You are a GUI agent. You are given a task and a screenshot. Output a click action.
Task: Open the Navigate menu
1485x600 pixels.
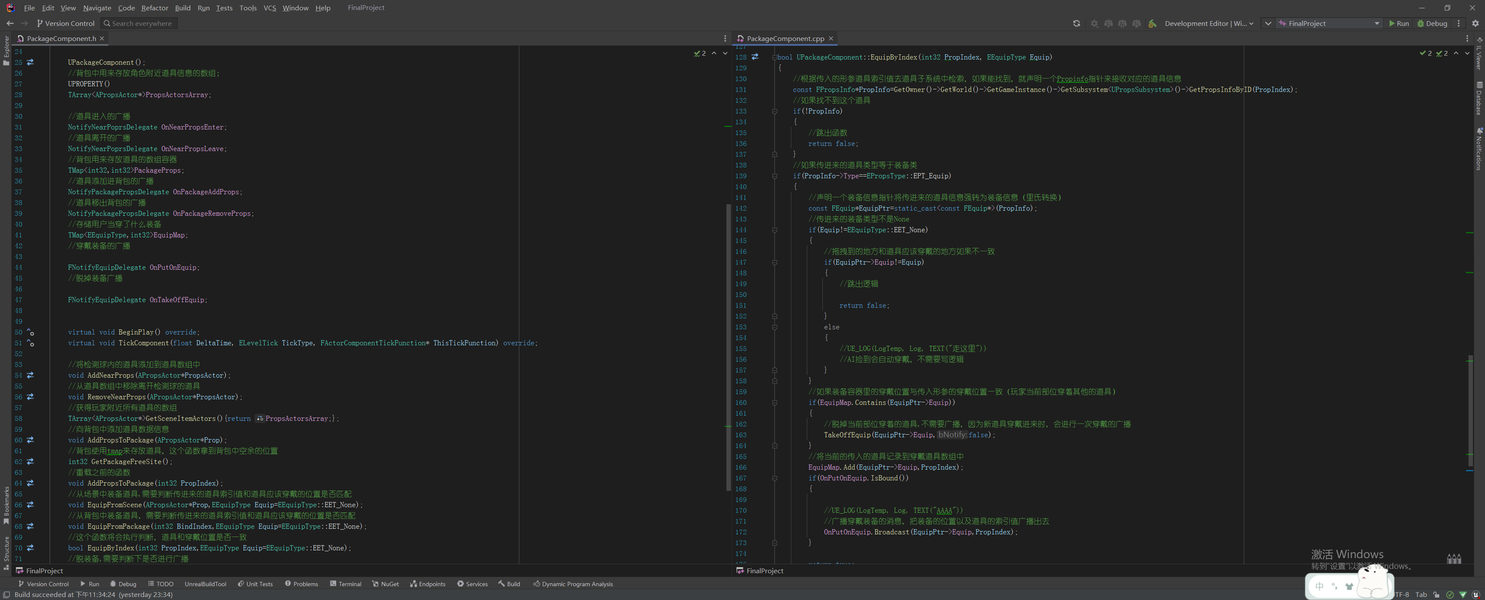97,8
